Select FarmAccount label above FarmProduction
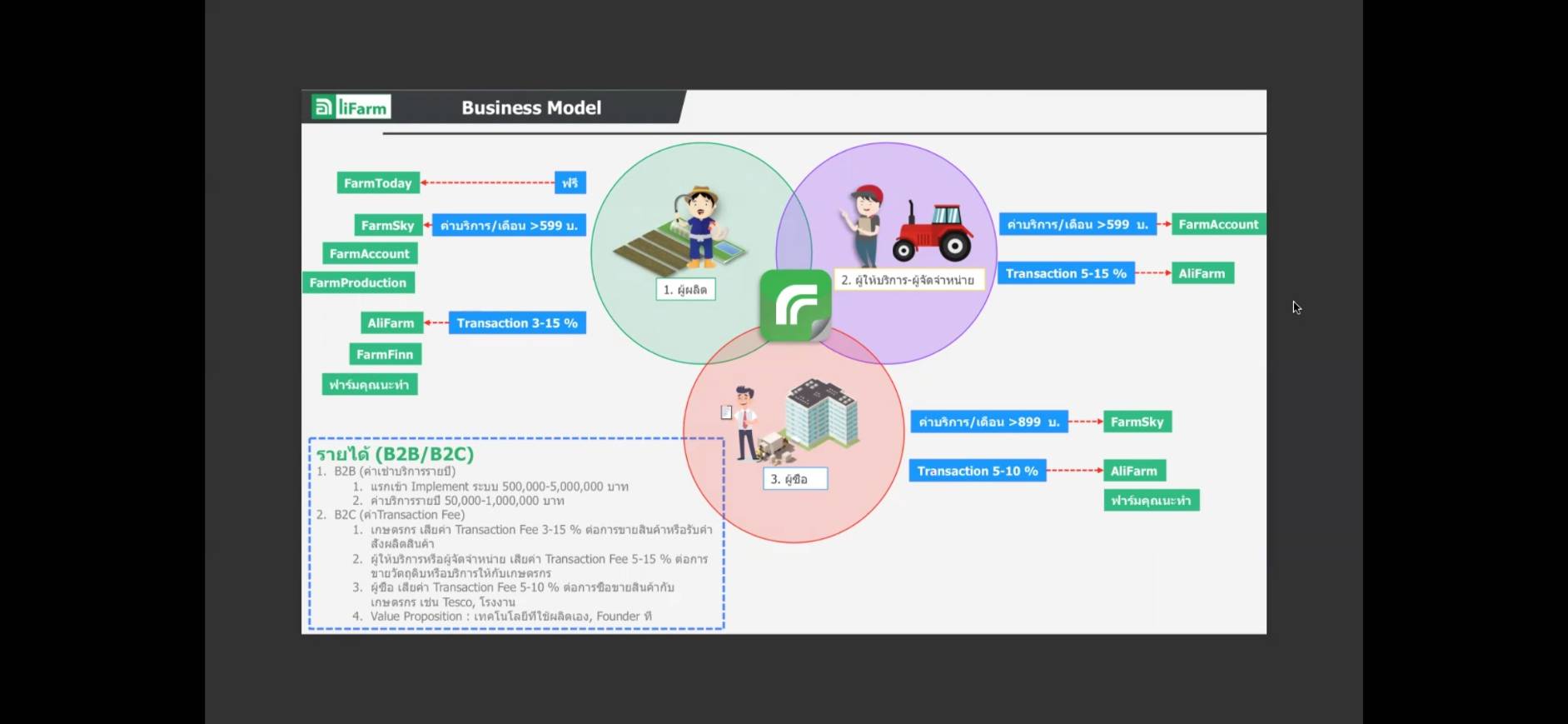Image resolution: width=1568 pixels, height=724 pixels. click(x=370, y=253)
